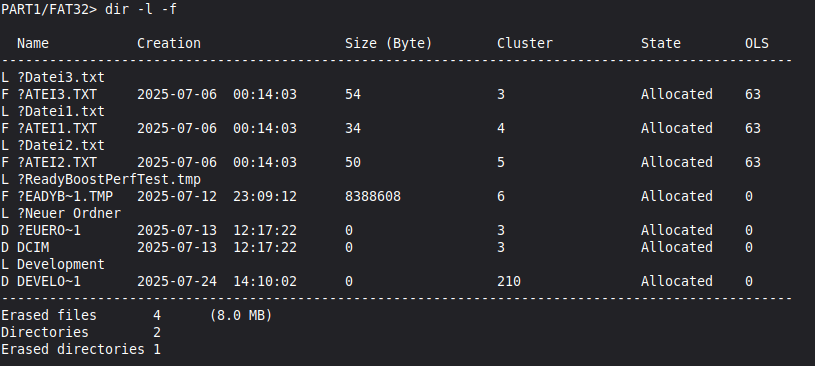This screenshot has width=815, height=366.
Task: Click the 'dir -l -f' command text
Action: coord(141,9)
